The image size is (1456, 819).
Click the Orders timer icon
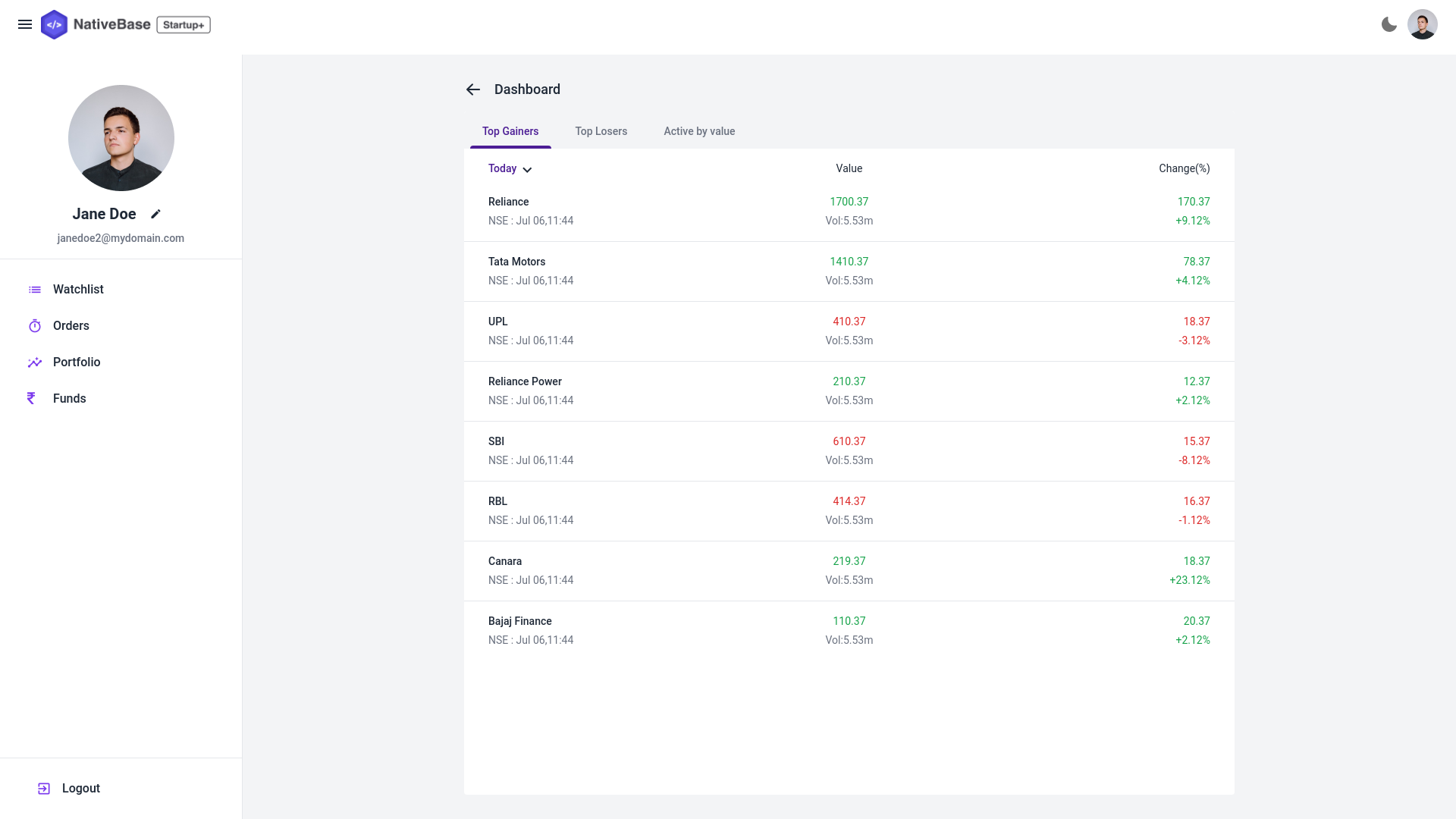(x=35, y=326)
